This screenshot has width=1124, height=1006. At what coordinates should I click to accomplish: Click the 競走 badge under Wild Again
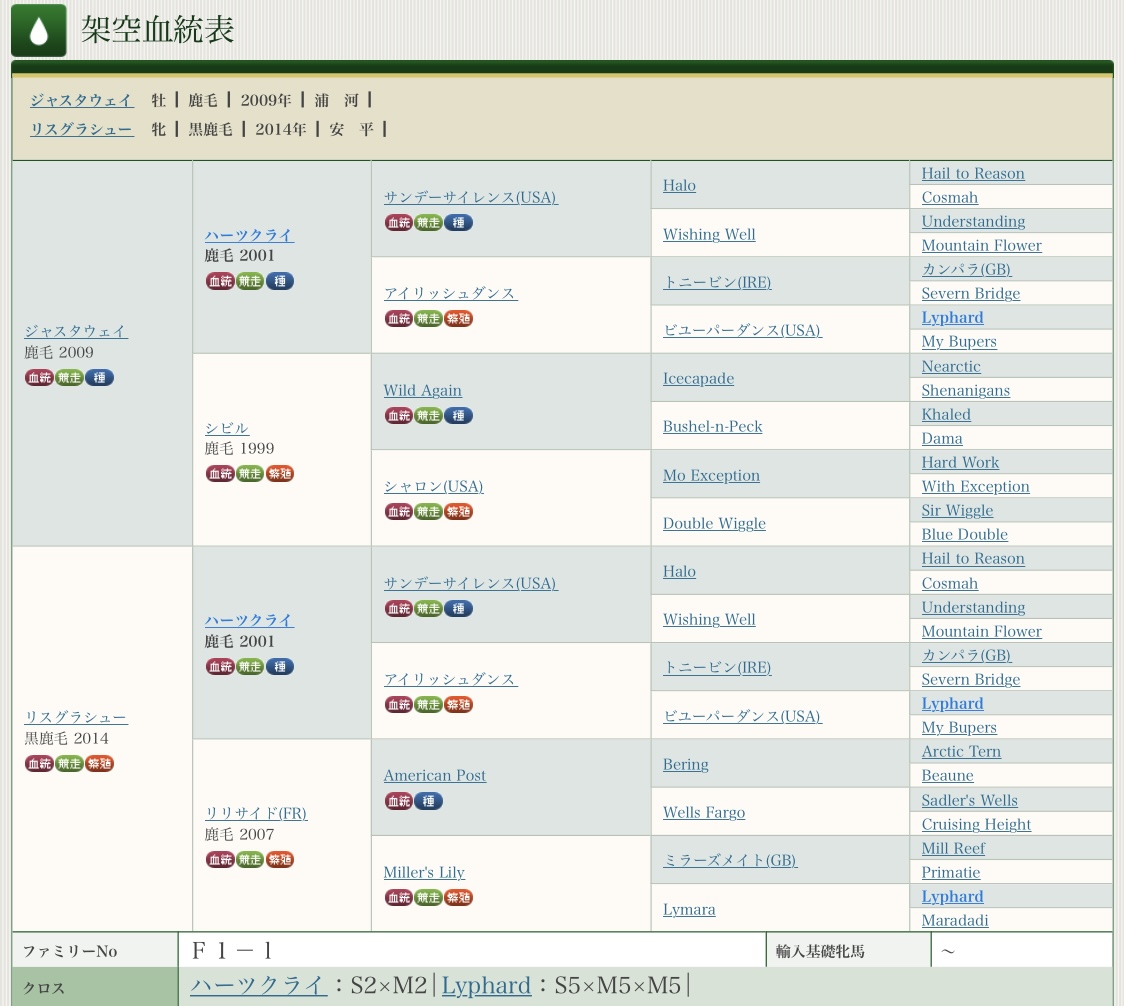click(x=428, y=415)
